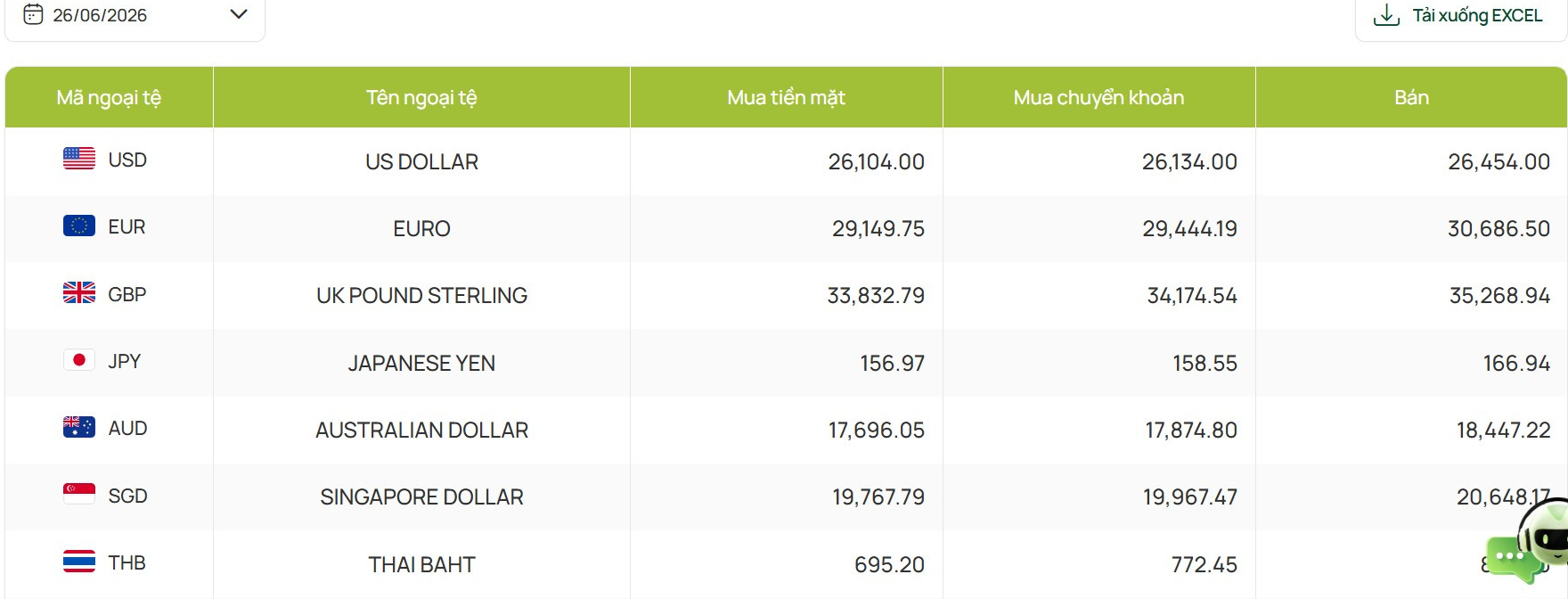Click the Thailand flag icon
This screenshot has height=599, width=1568.
coord(79,562)
